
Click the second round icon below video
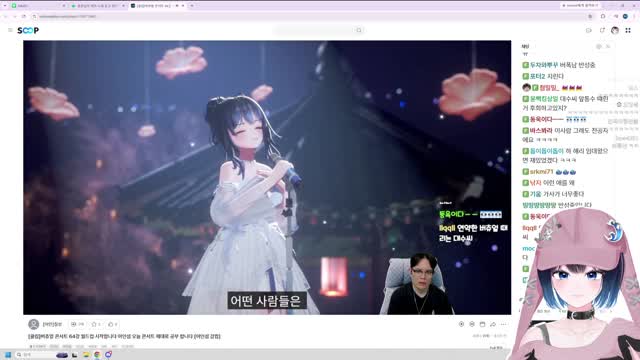click(x=472, y=324)
